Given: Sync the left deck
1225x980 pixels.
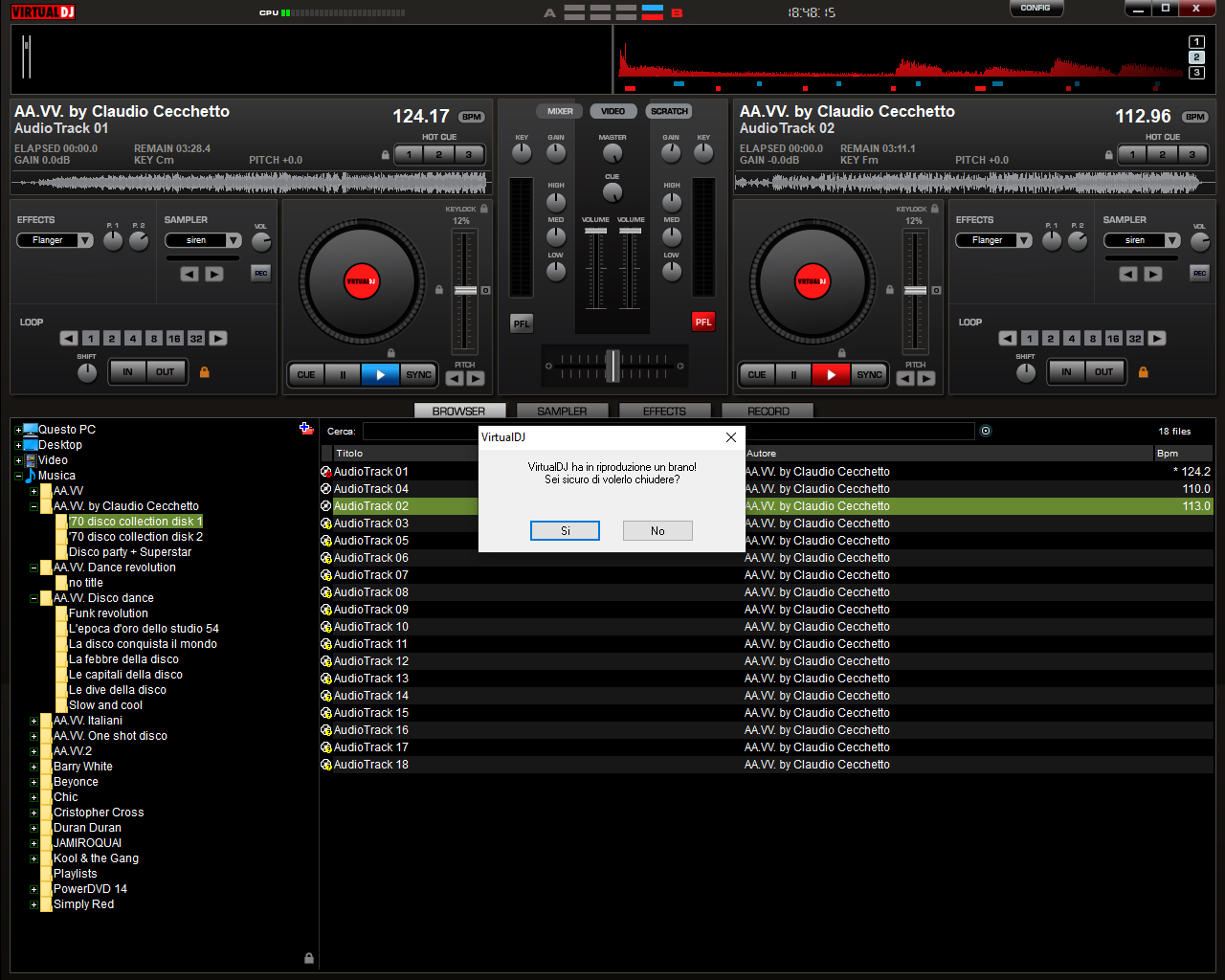Looking at the screenshot, I should point(418,374).
